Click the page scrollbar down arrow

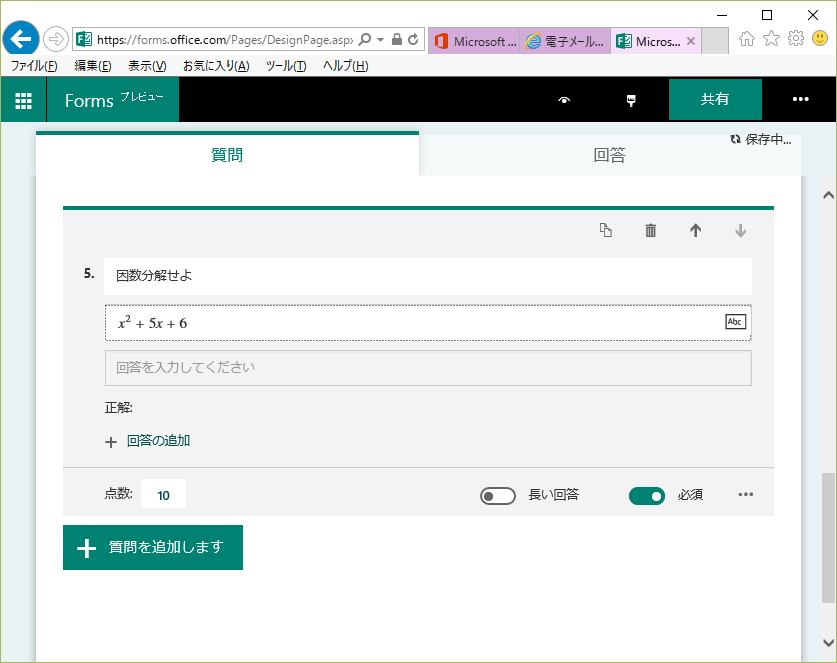pos(828,642)
